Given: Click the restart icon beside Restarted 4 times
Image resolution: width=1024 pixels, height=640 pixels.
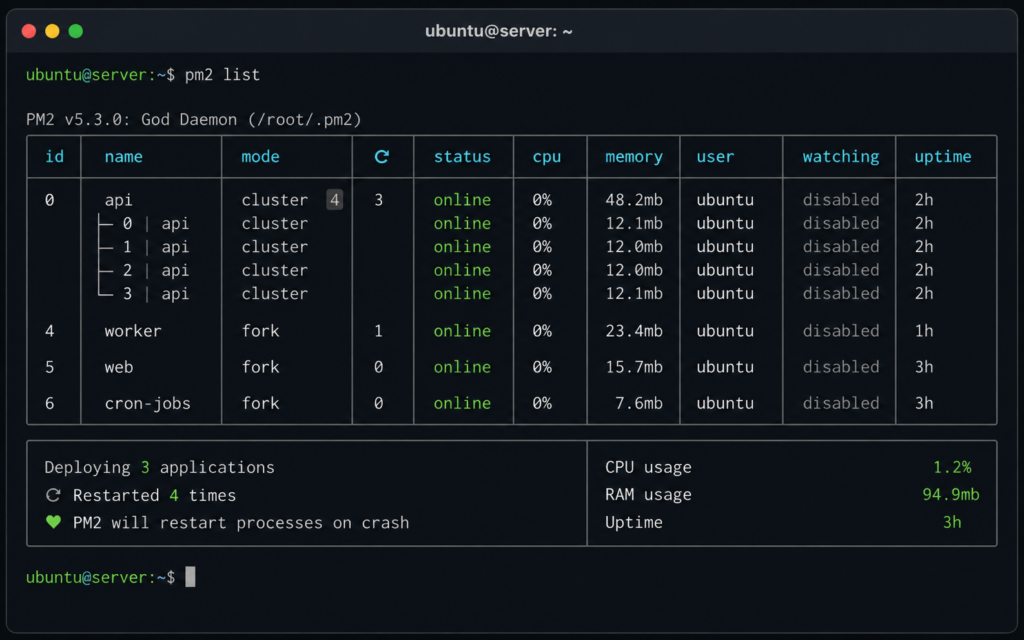Looking at the screenshot, I should click(x=54, y=495).
